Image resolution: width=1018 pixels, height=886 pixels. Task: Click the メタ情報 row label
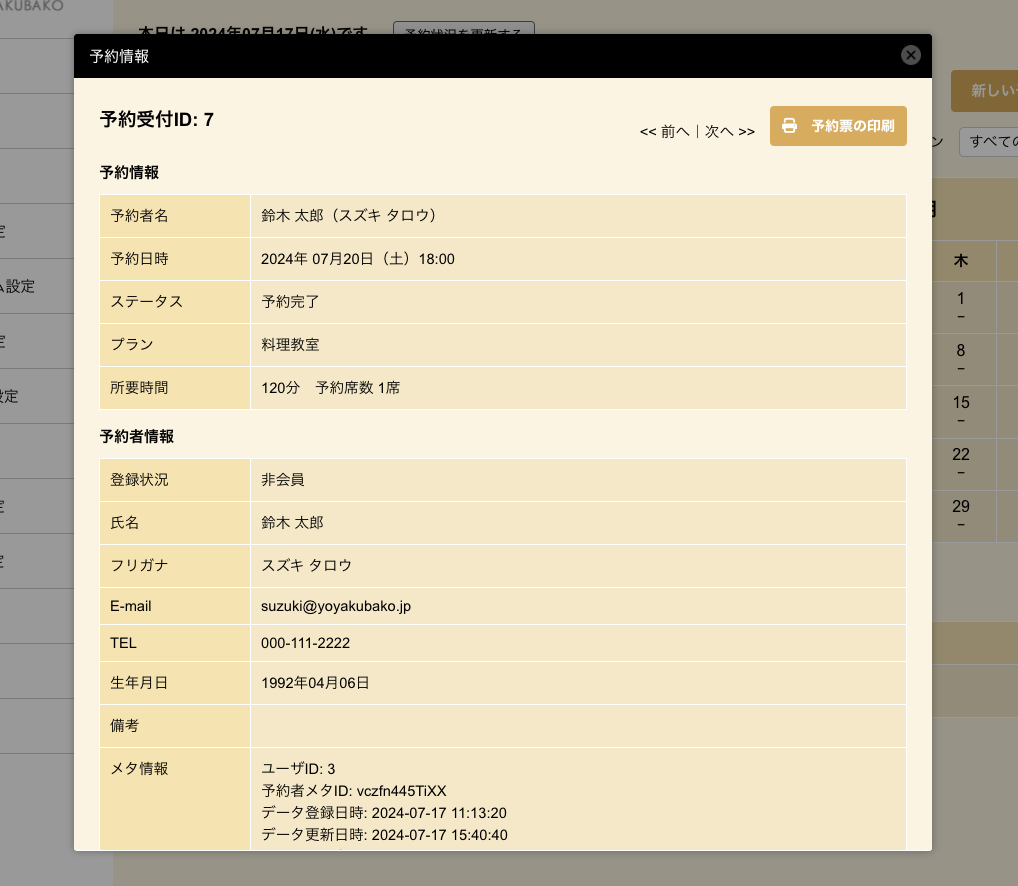139,769
